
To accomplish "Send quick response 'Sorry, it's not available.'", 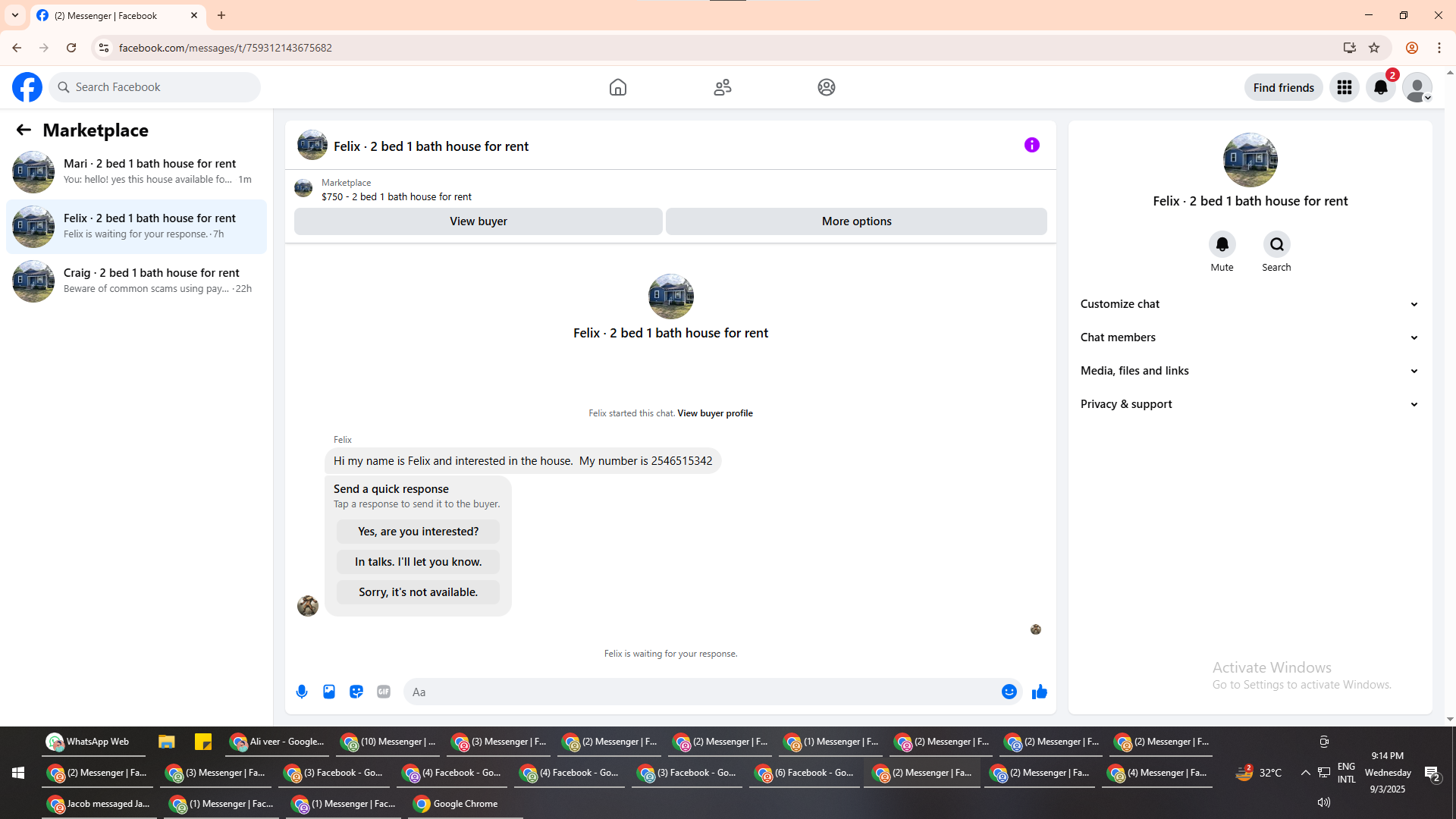I will (419, 592).
